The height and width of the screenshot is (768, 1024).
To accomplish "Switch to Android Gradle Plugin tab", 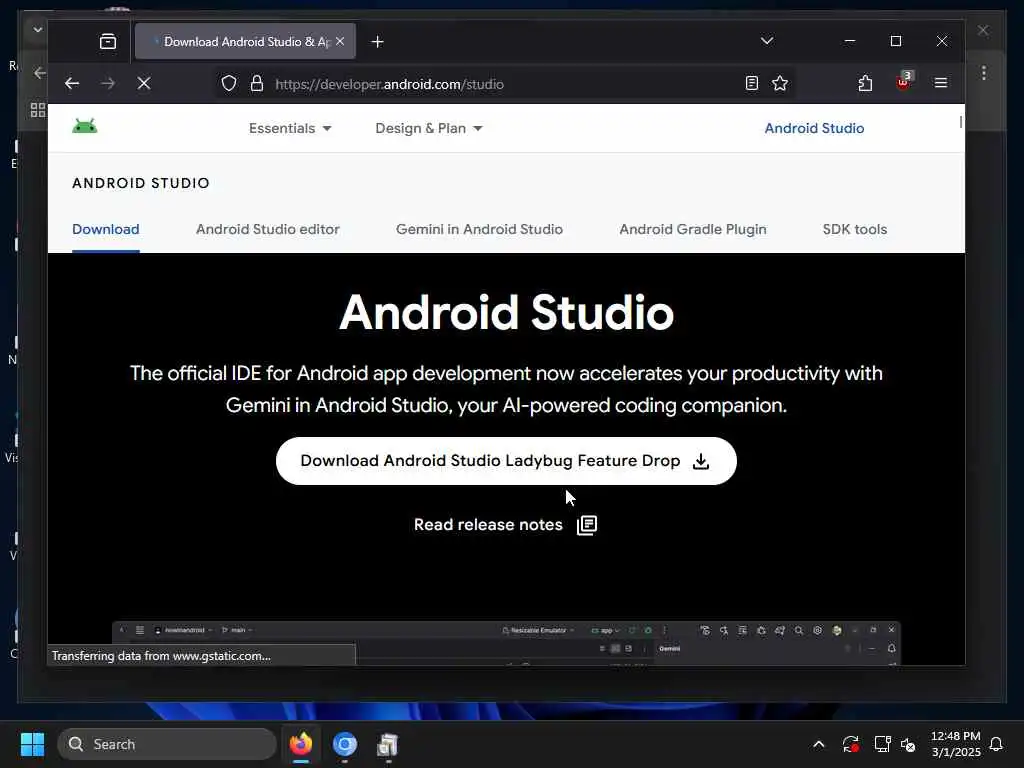I will pyautogui.click(x=693, y=229).
